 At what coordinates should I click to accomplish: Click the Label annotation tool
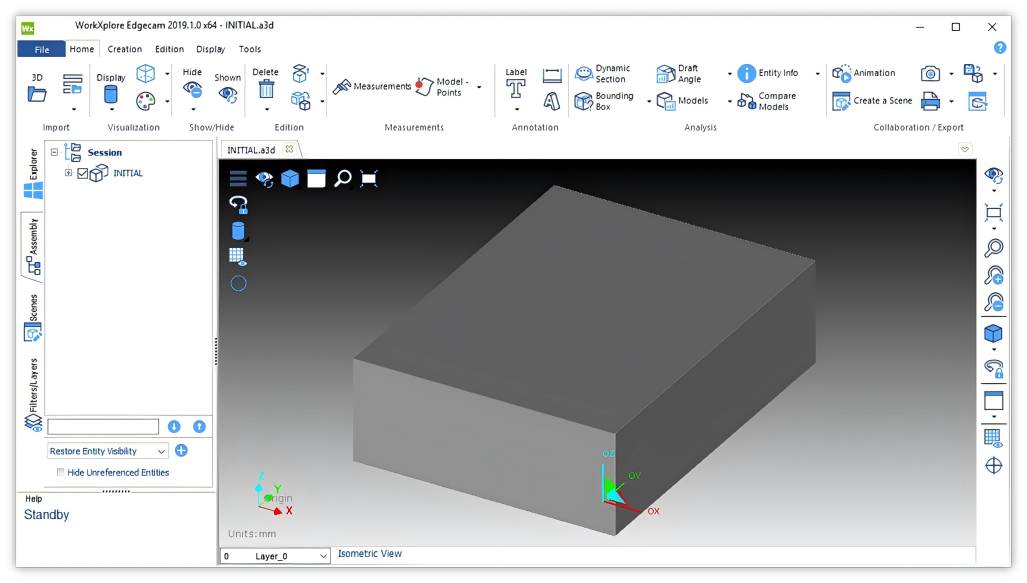pyautogui.click(x=515, y=83)
